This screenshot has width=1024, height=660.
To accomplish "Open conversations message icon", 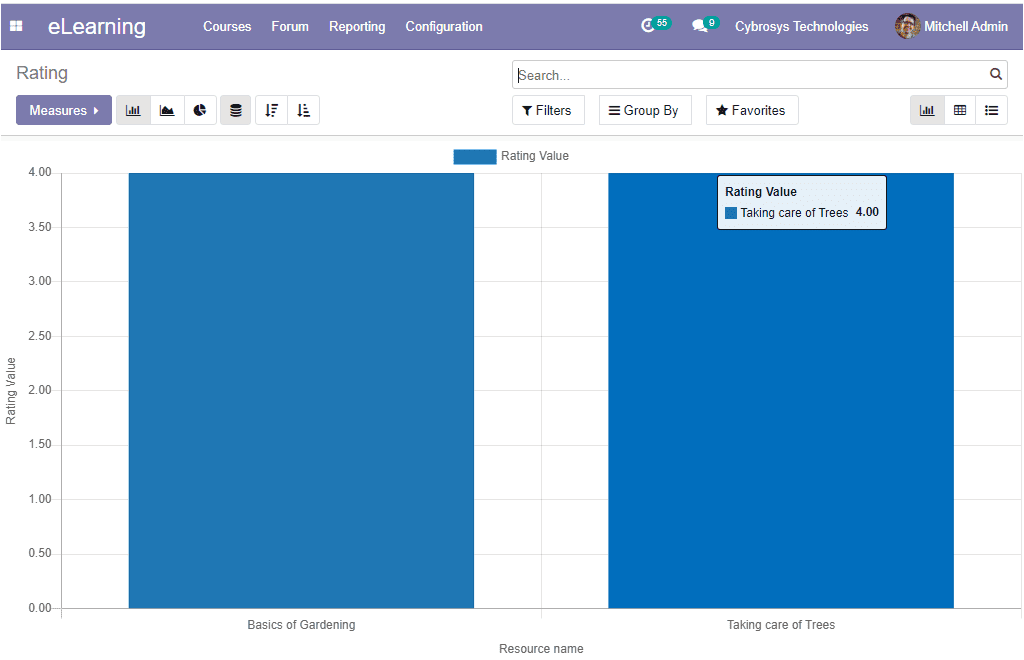I will pyautogui.click(x=699, y=26).
